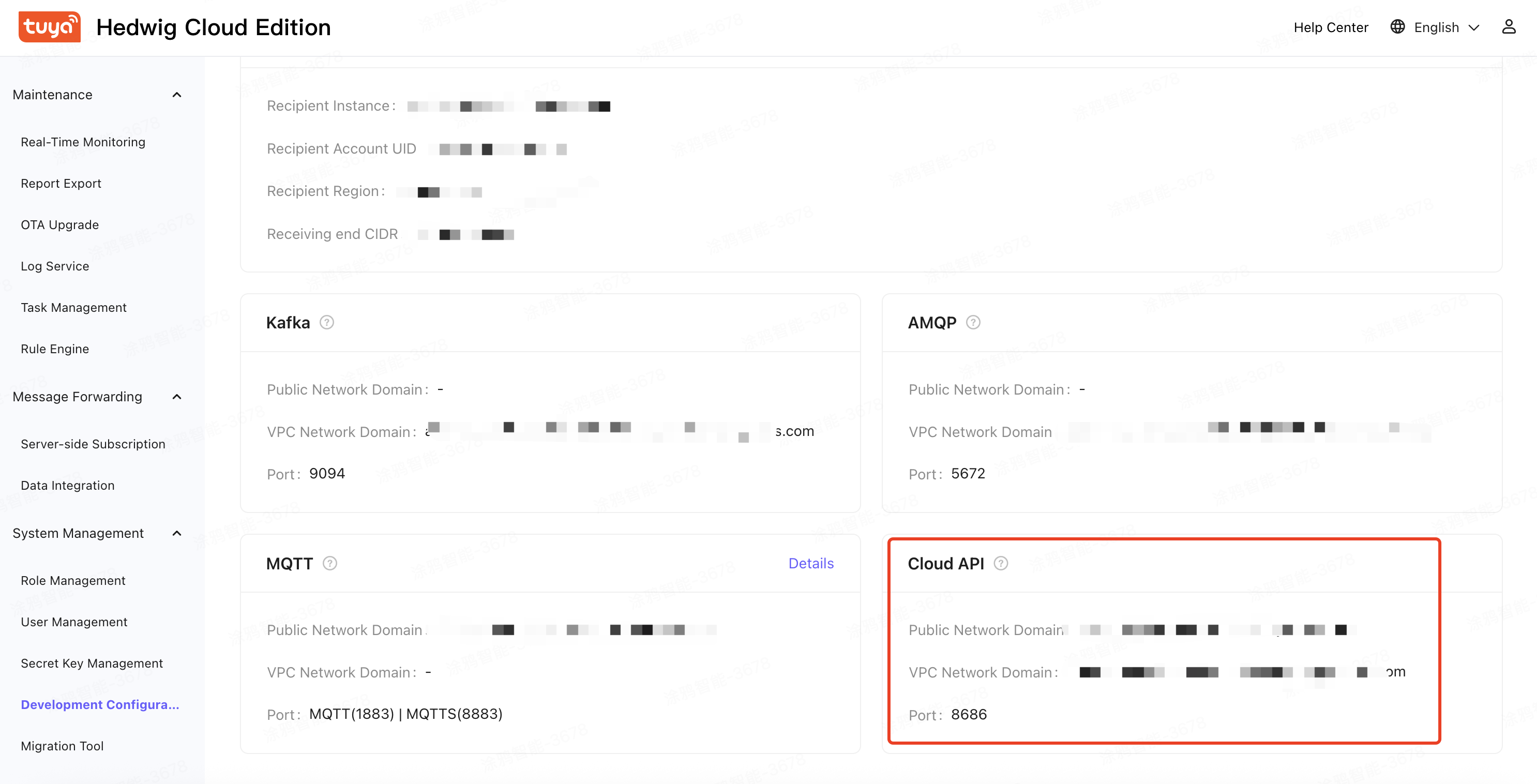Click the globe language icon
The image size is (1537, 784).
[x=1397, y=27]
